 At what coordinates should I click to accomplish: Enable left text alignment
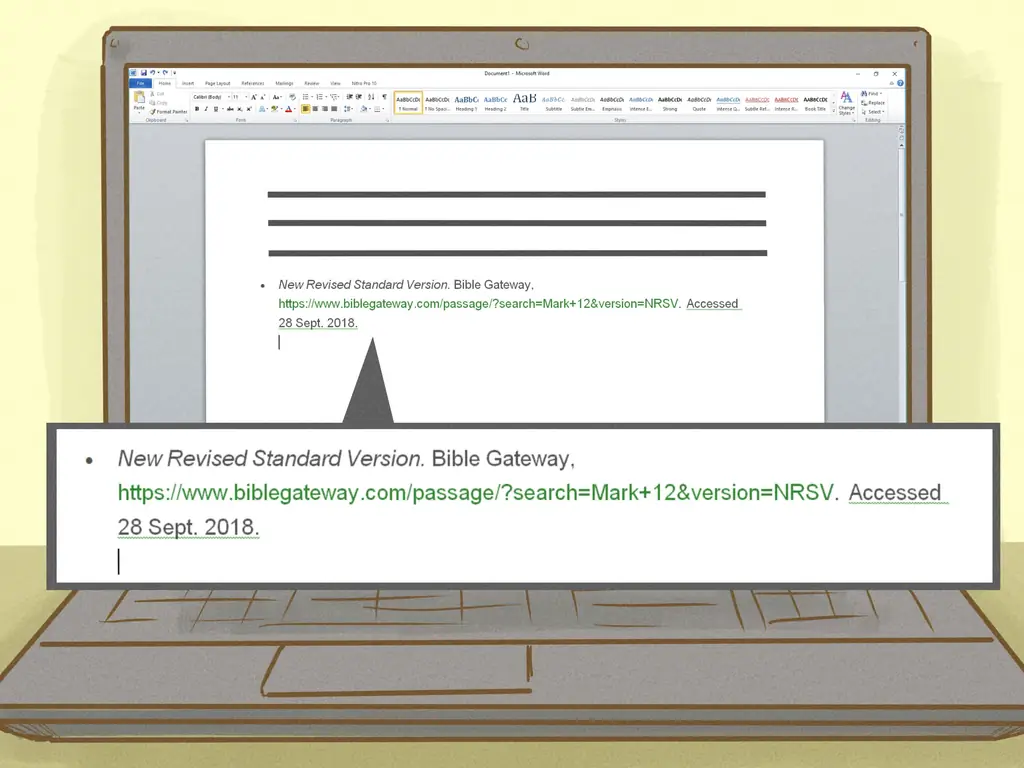(x=305, y=109)
